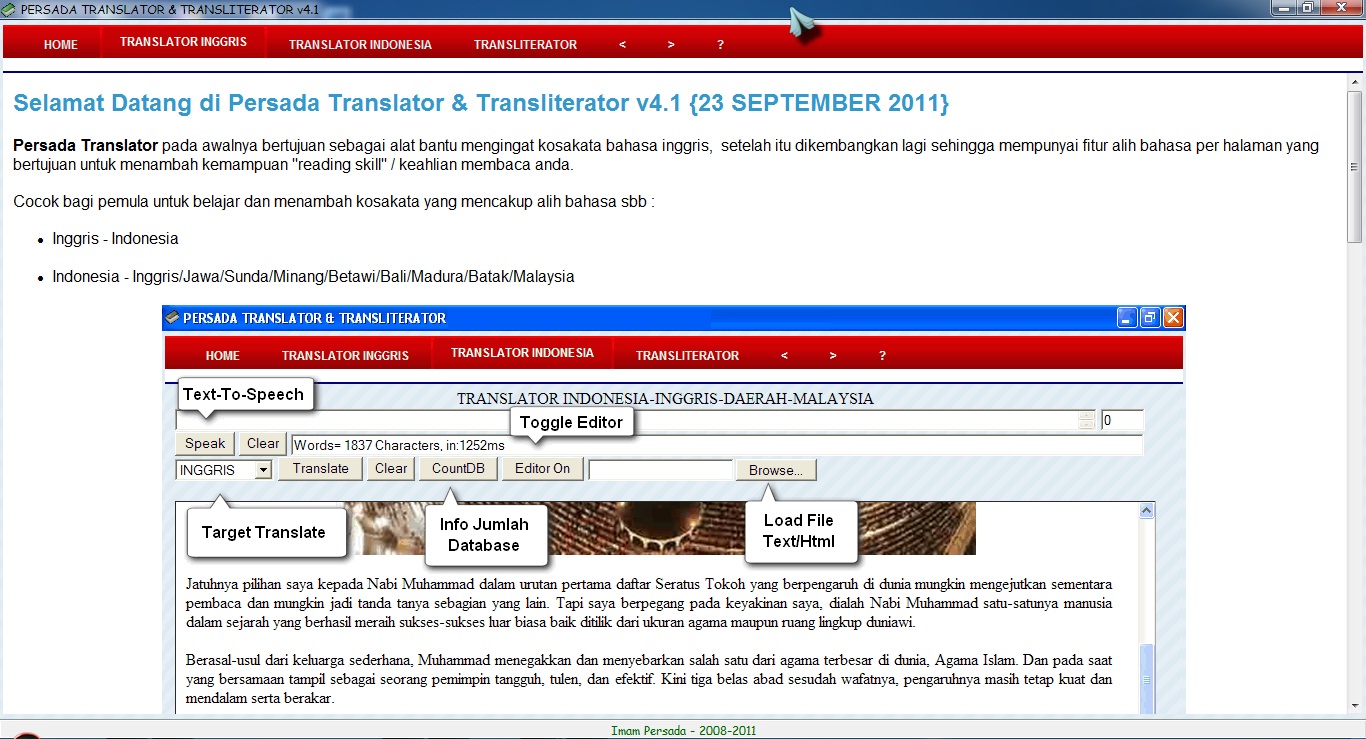Click the Browse... button to load file
The width and height of the screenshot is (1366, 739).
tap(775, 470)
